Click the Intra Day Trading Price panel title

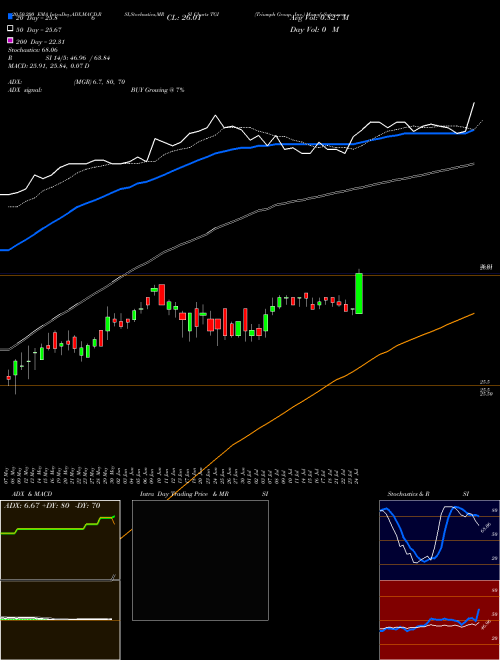[184, 494]
